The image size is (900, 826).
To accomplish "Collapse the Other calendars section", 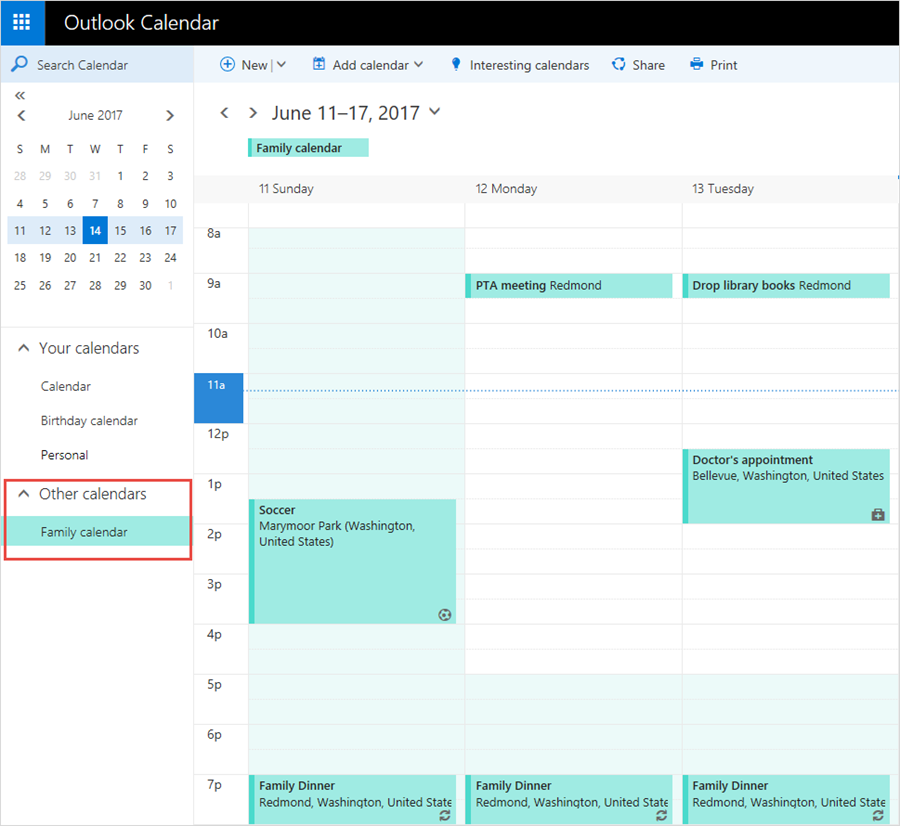I will (22, 494).
